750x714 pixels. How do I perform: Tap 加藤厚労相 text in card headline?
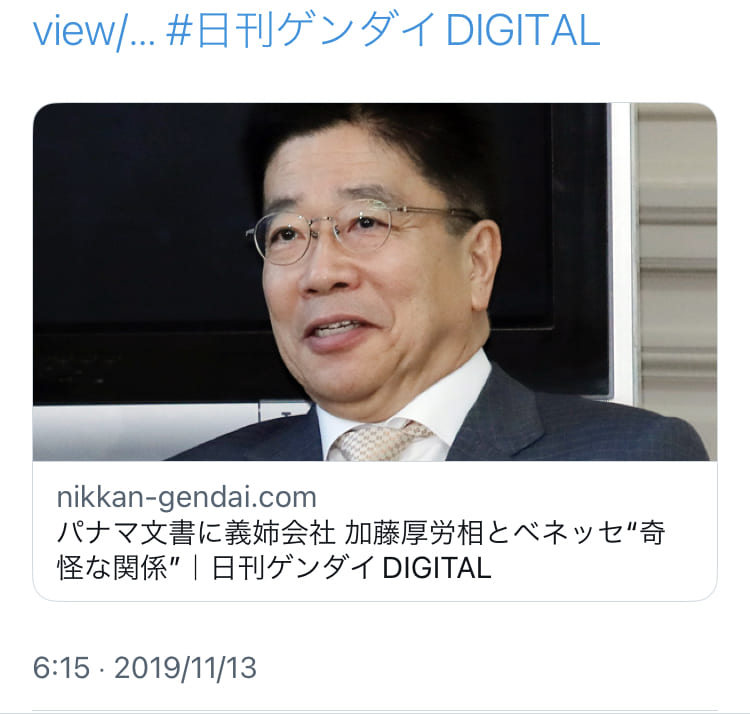click(x=414, y=533)
